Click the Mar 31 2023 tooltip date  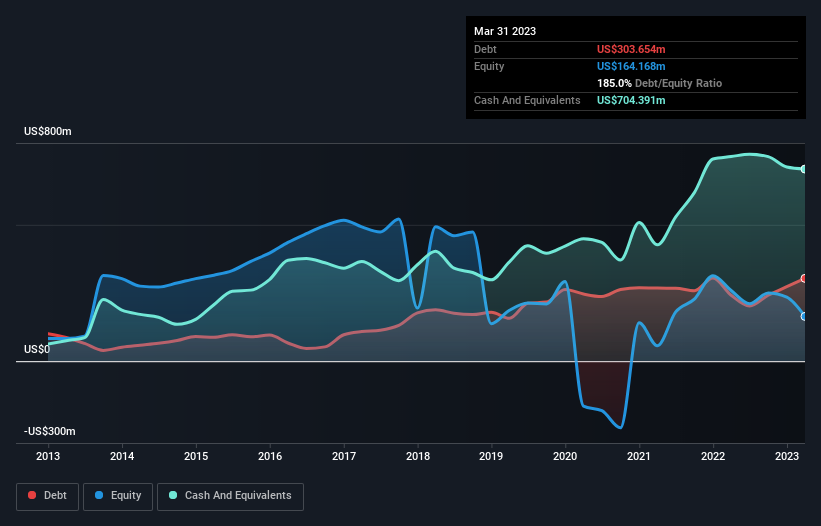click(505, 31)
